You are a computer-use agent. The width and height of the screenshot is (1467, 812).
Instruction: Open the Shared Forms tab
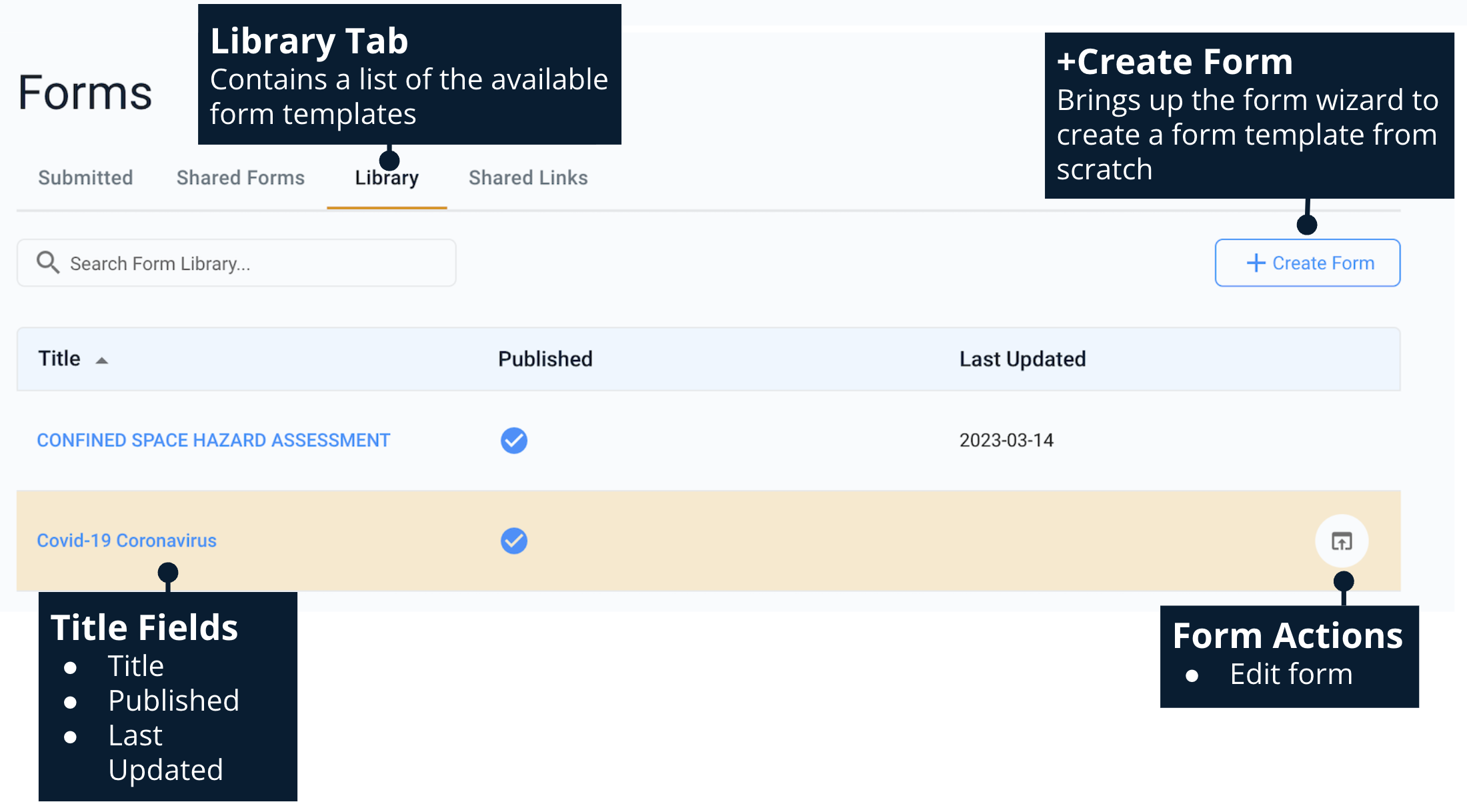coord(240,178)
